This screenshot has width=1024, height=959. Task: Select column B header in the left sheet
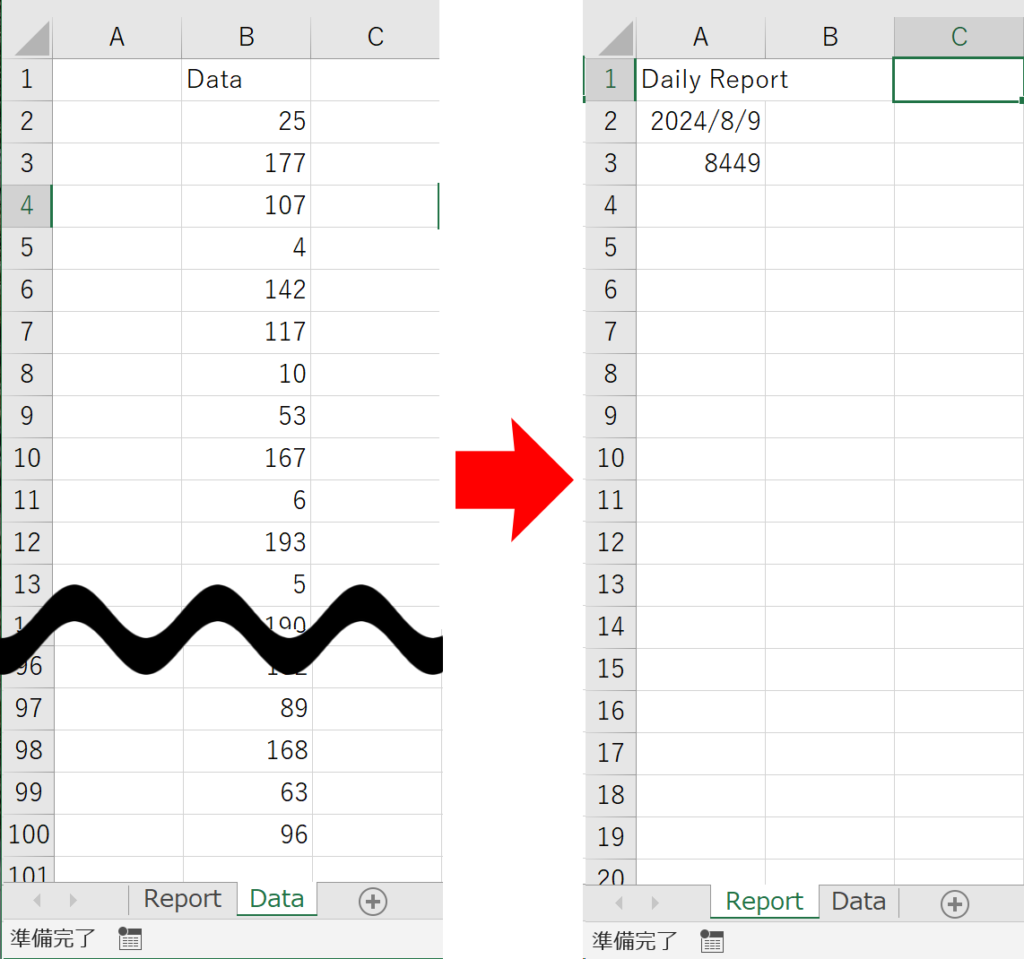tap(246, 37)
